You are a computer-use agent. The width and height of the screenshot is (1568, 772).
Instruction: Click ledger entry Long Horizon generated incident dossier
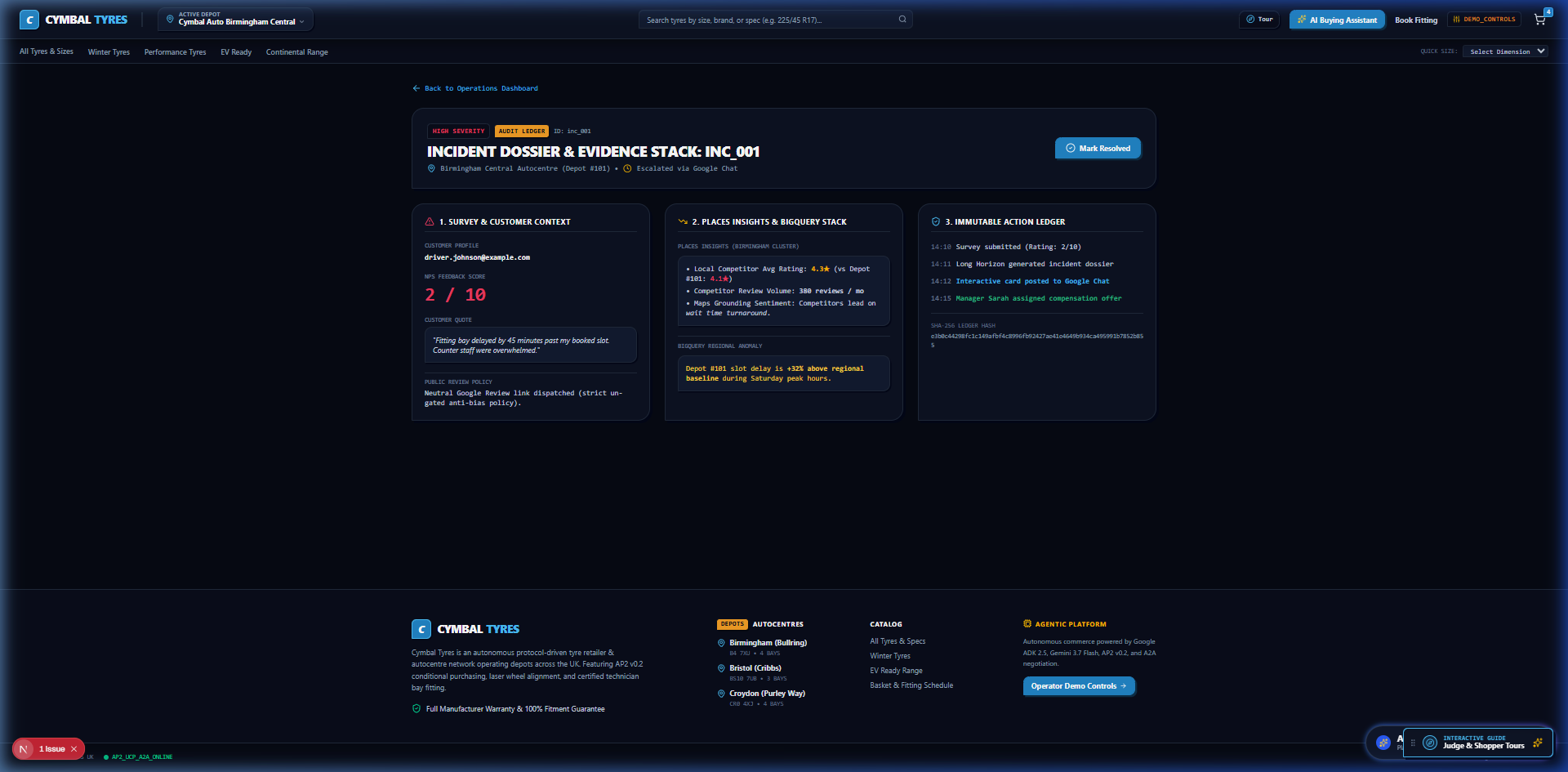tap(1035, 264)
